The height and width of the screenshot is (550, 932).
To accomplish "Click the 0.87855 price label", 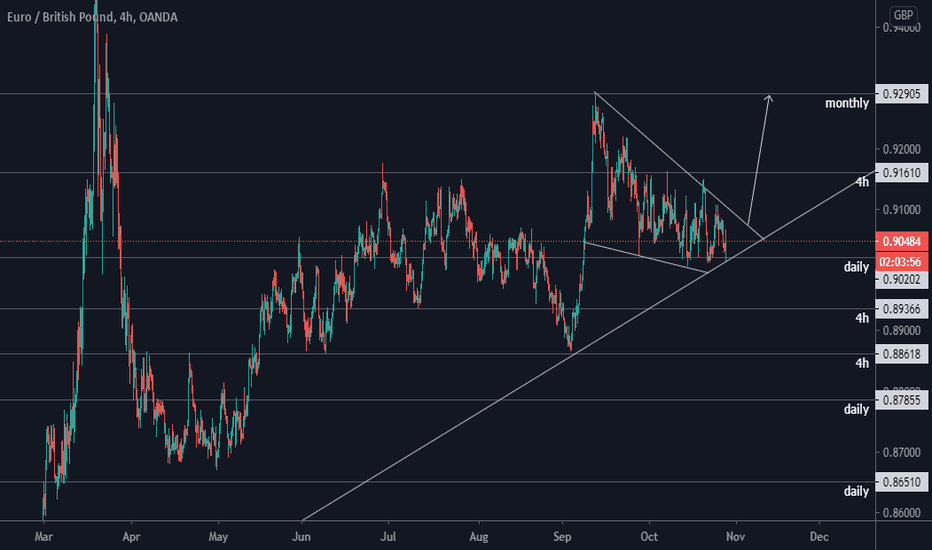I will (902, 400).
